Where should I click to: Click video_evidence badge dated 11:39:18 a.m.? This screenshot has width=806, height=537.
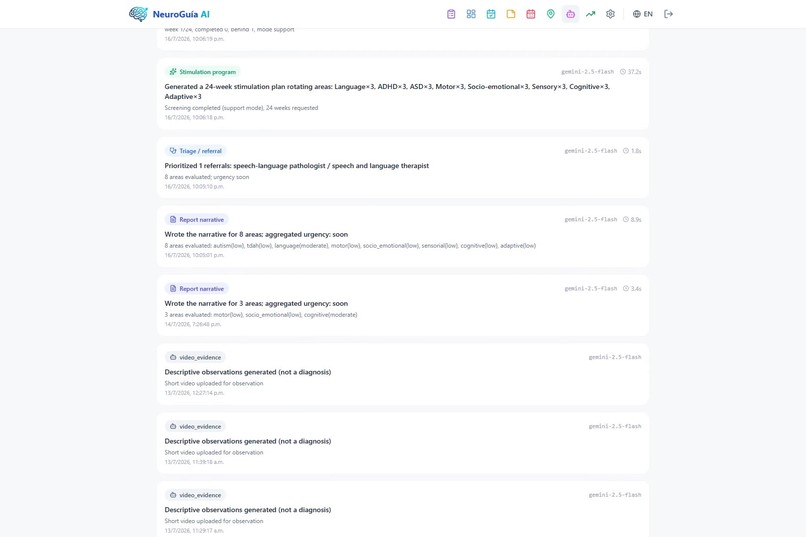pos(195,427)
